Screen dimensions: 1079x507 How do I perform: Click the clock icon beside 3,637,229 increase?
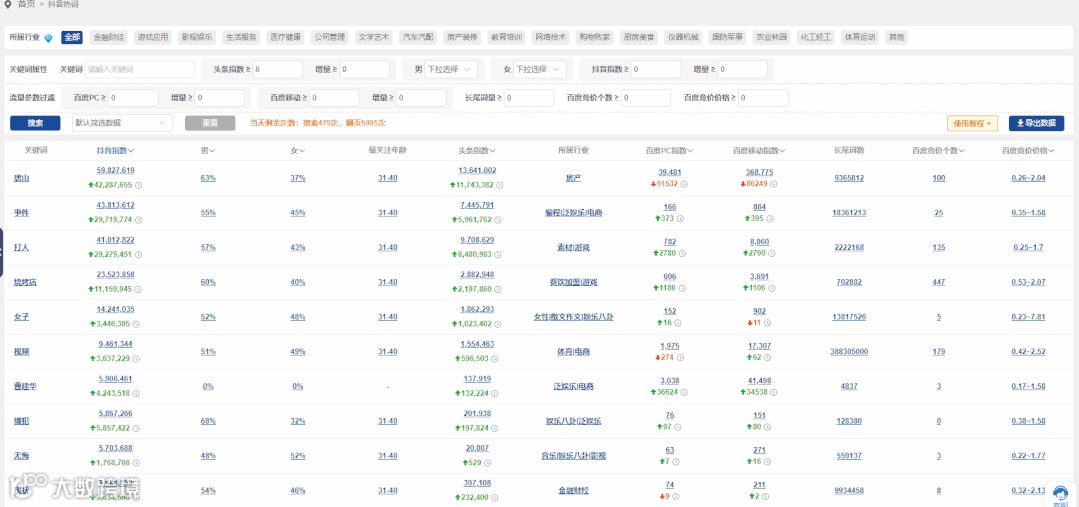136,358
